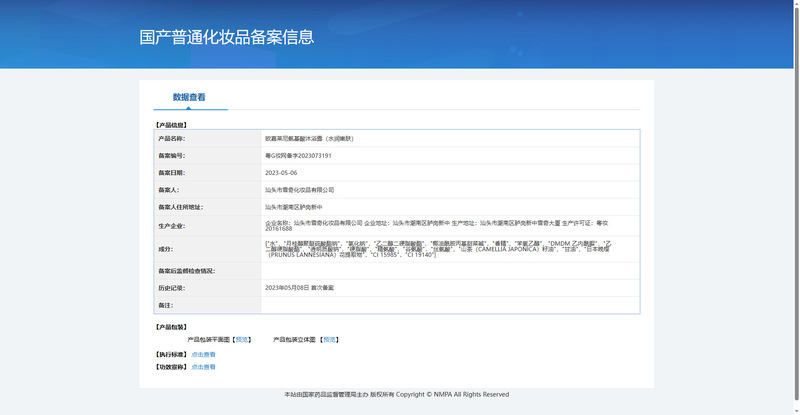Select the 生产企业 label cell
This screenshot has height=415, width=800.
coord(208,226)
